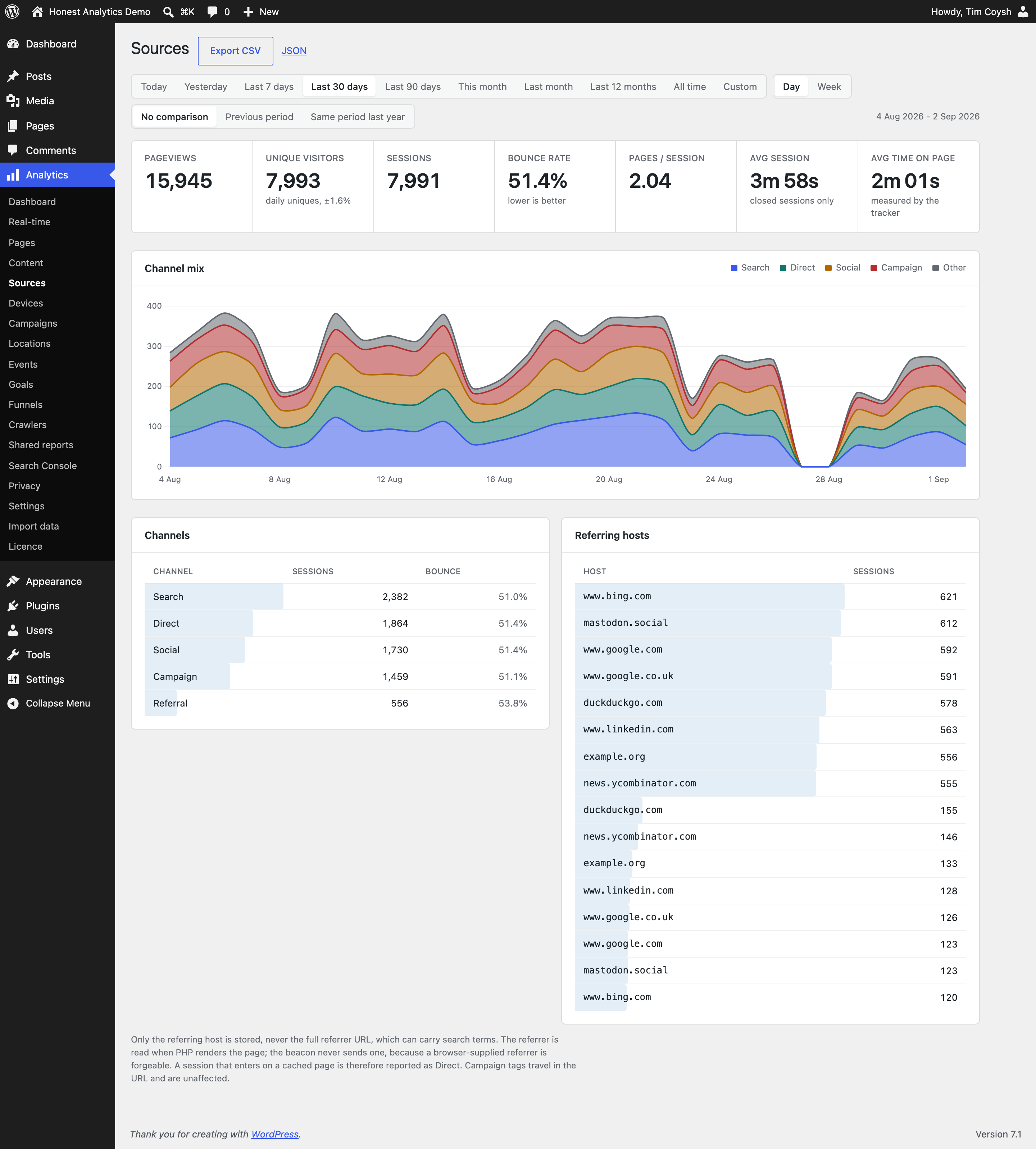Screen dimensions: 1036x1149
Task: Open Funnels analytics submenu item
Action: tap(26, 405)
